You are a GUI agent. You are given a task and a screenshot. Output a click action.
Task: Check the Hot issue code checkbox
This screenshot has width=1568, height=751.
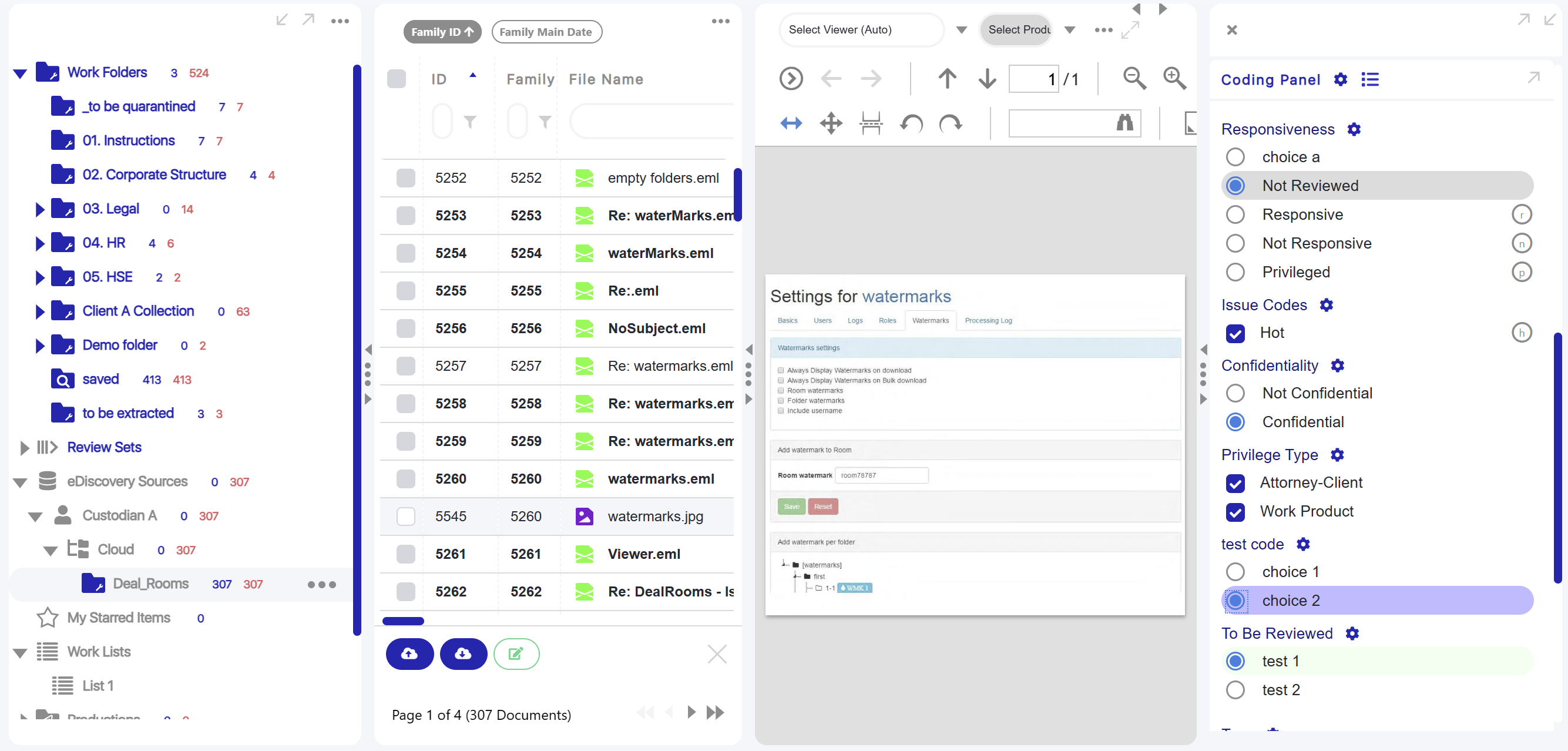tap(1235, 333)
